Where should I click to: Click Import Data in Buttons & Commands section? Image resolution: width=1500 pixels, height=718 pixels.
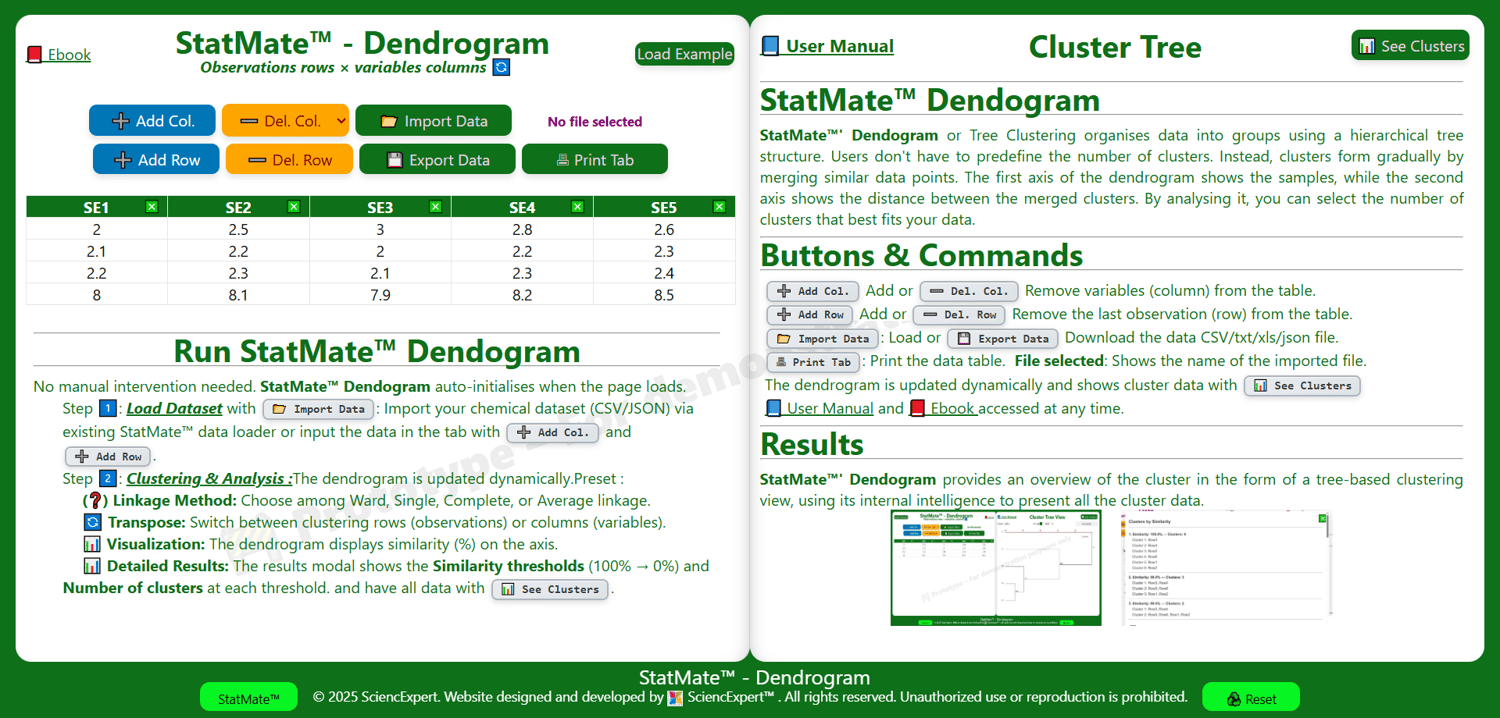pos(823,338)
